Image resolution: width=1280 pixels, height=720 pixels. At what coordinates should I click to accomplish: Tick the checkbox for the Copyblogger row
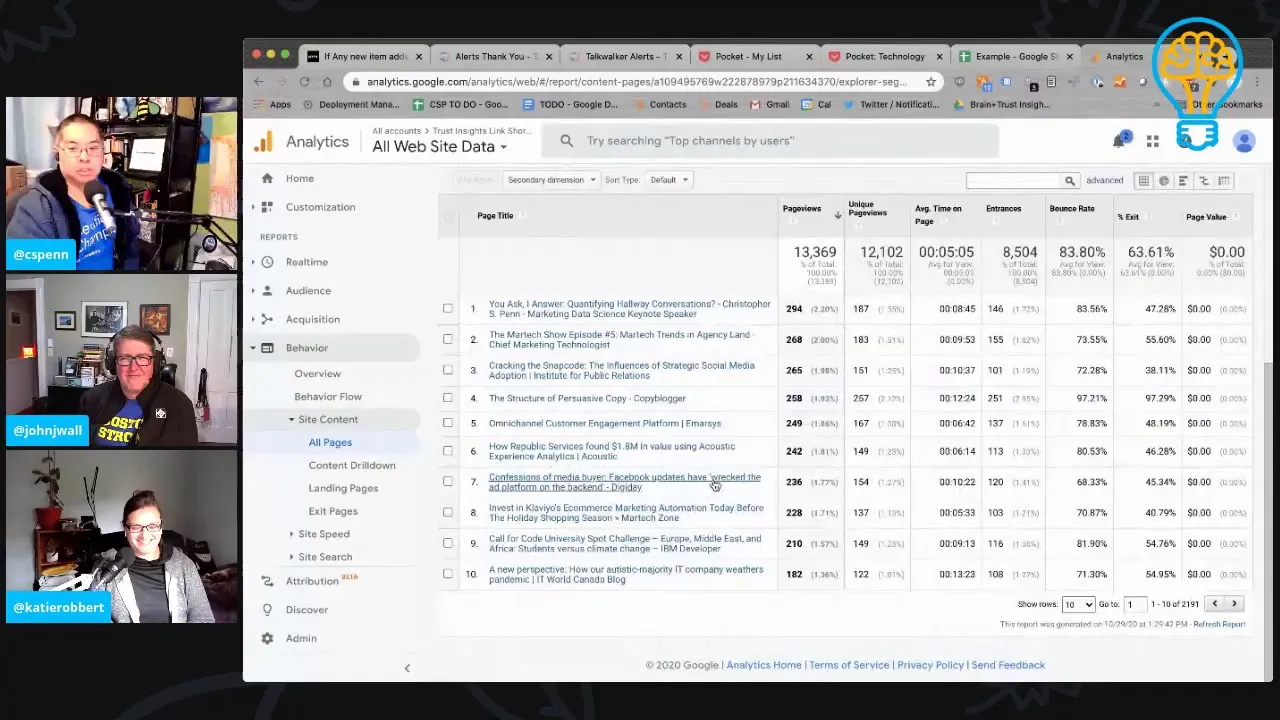click(448, 398)
